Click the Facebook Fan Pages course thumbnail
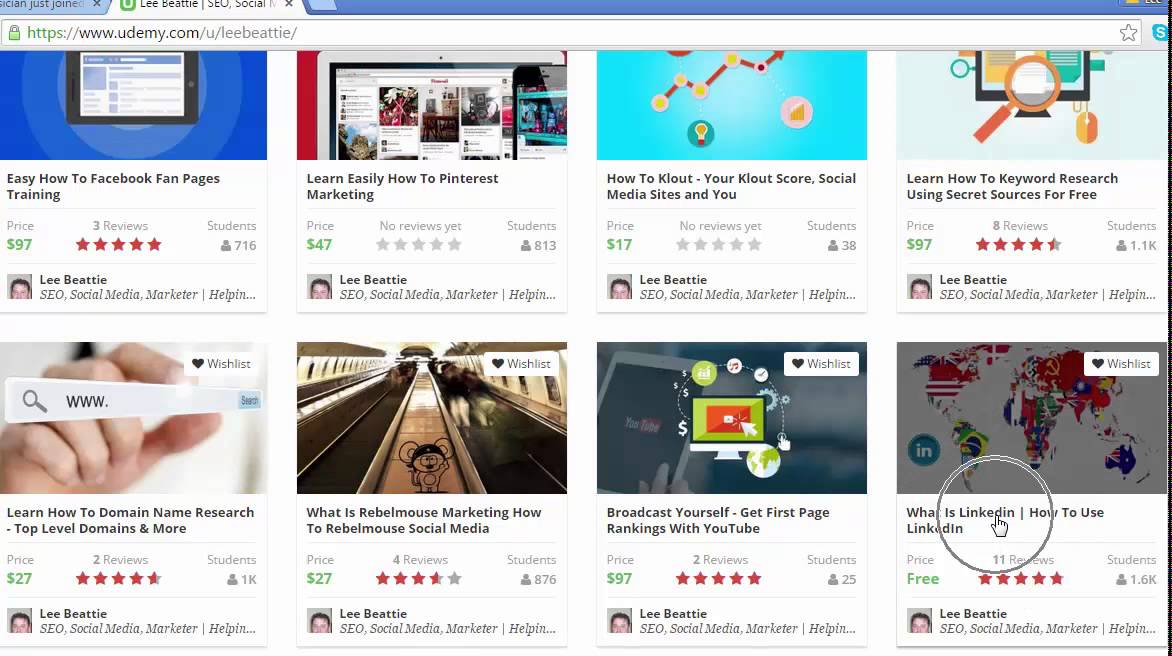This screenshot has height=656, width=1172. pyautogui.click(x=133, y=105)
